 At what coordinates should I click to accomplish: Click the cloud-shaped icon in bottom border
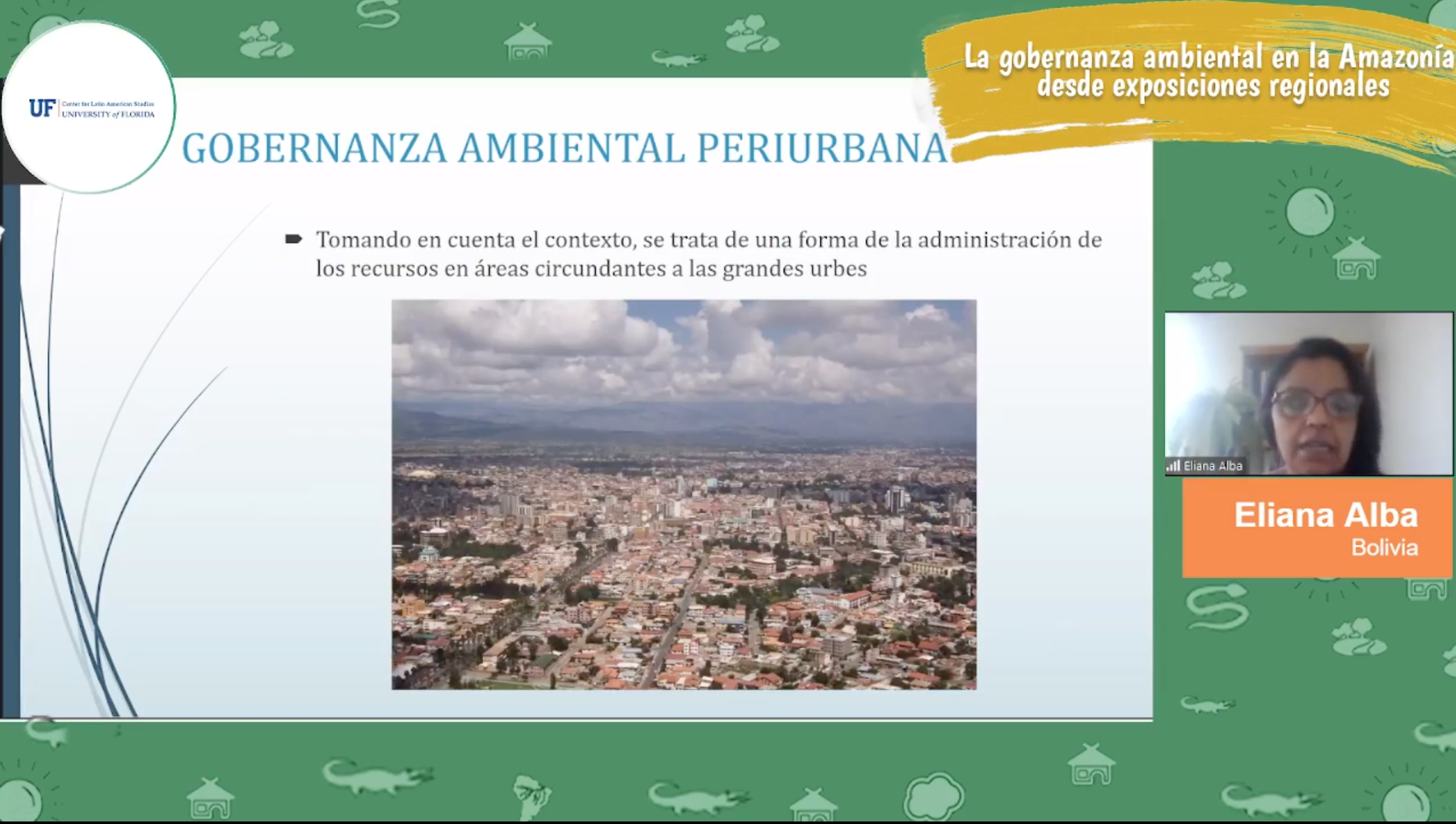934,796
